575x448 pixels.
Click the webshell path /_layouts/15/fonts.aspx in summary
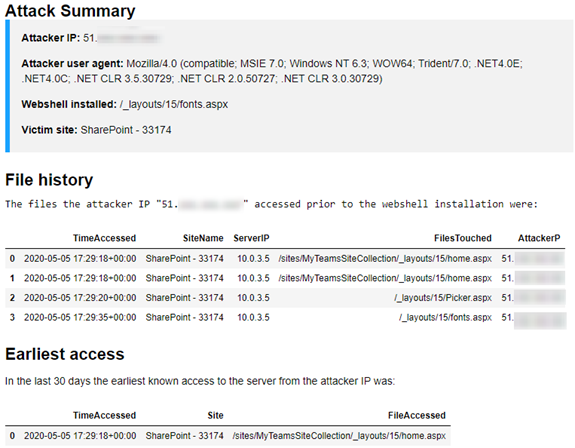pyautogui.click(x=174, y=104)
